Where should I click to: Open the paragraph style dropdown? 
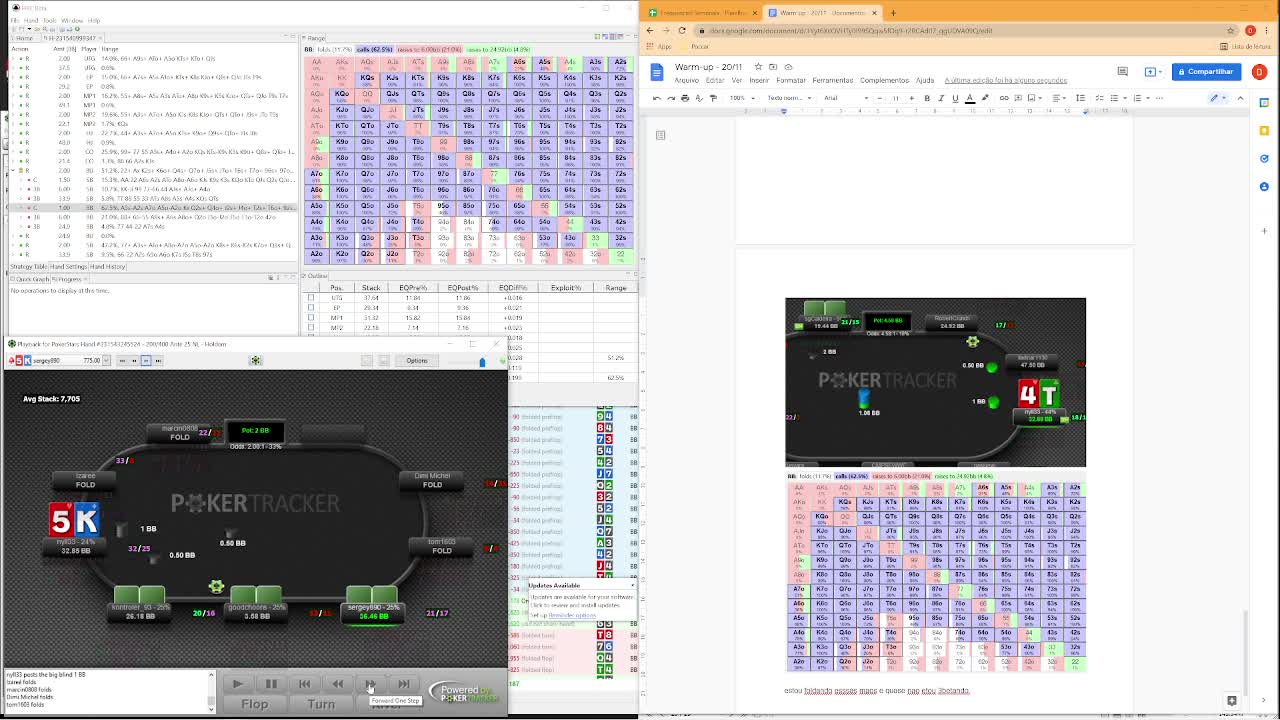790,98
